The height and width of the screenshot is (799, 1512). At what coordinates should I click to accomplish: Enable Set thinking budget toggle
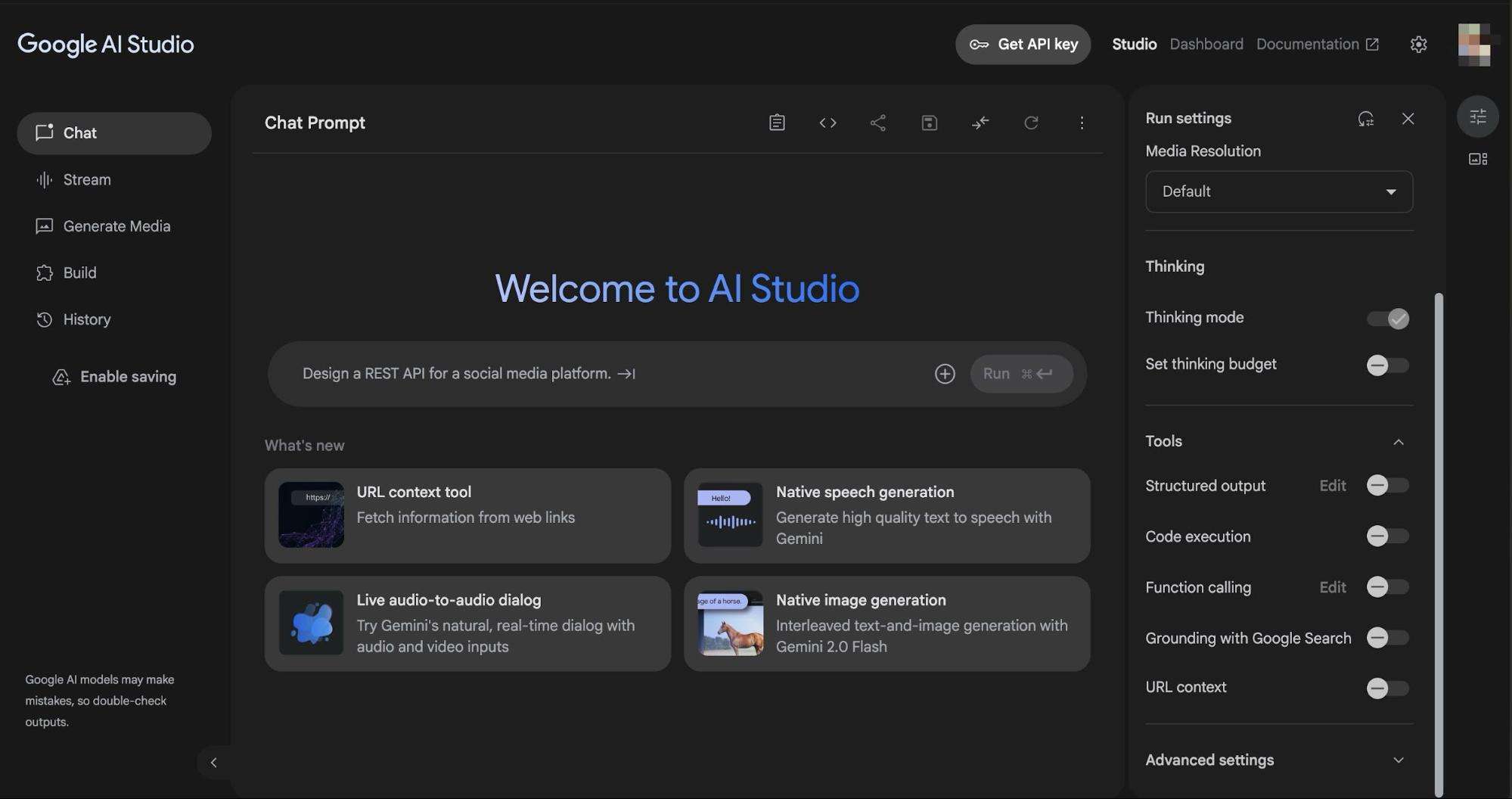click(1387, 365)
